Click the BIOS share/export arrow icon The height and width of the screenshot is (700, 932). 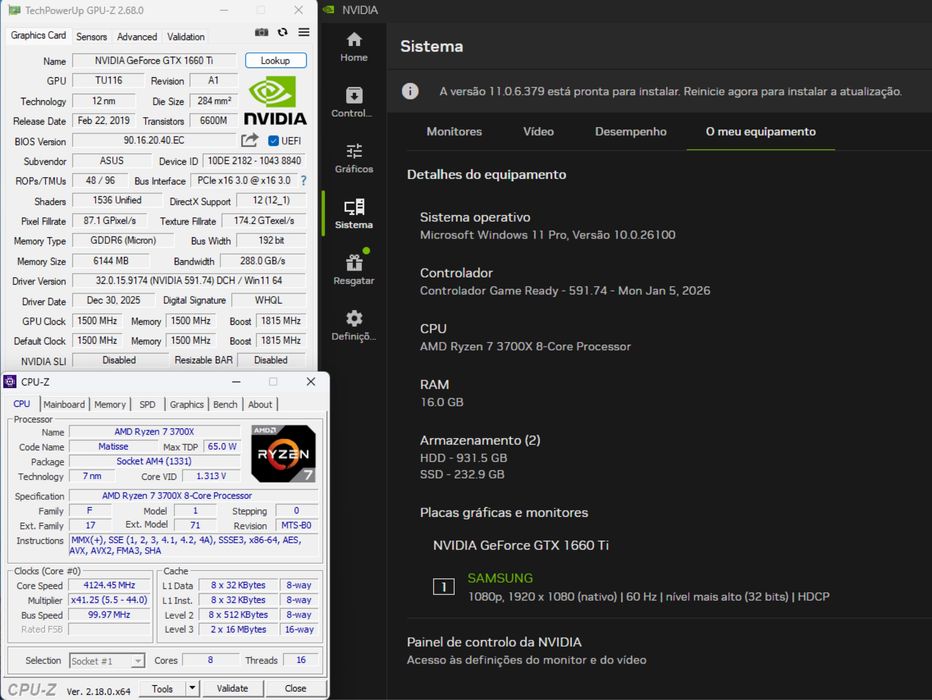[x=250, y=140]
